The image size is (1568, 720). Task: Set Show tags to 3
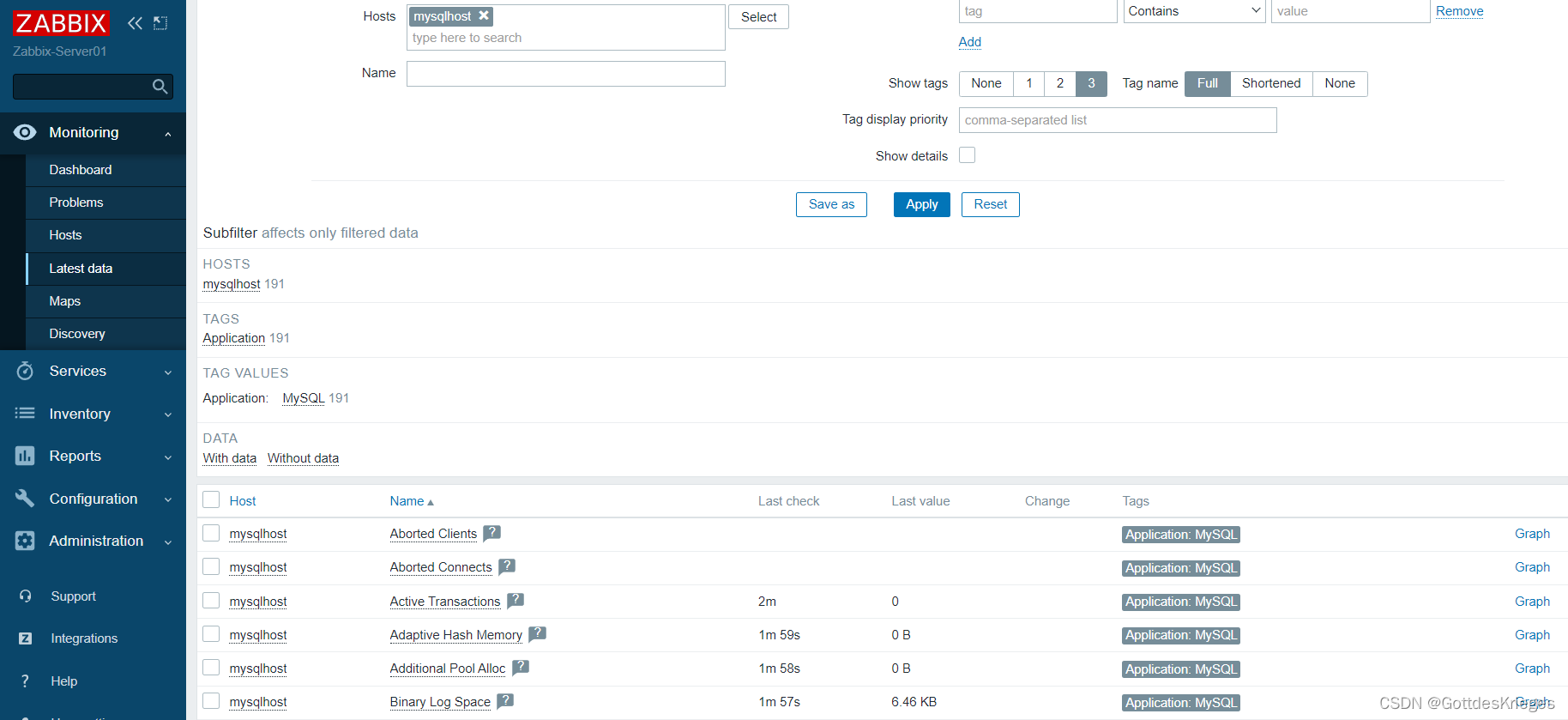coord(1091,83)
